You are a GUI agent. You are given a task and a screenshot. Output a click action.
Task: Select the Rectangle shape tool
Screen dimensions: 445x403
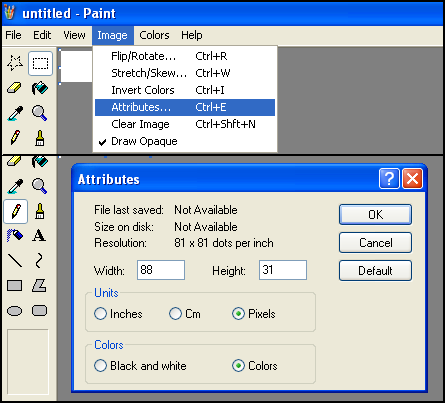[15, 285]
